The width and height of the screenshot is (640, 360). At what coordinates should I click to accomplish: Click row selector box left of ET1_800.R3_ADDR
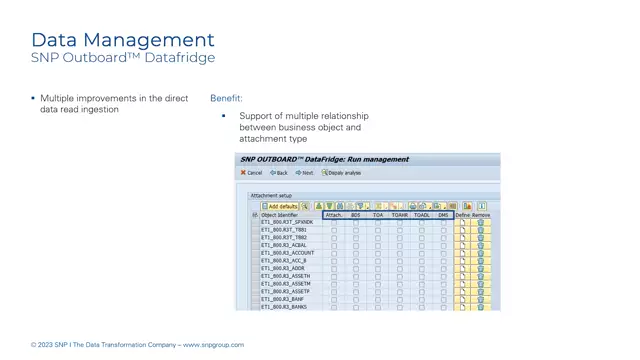256,268
